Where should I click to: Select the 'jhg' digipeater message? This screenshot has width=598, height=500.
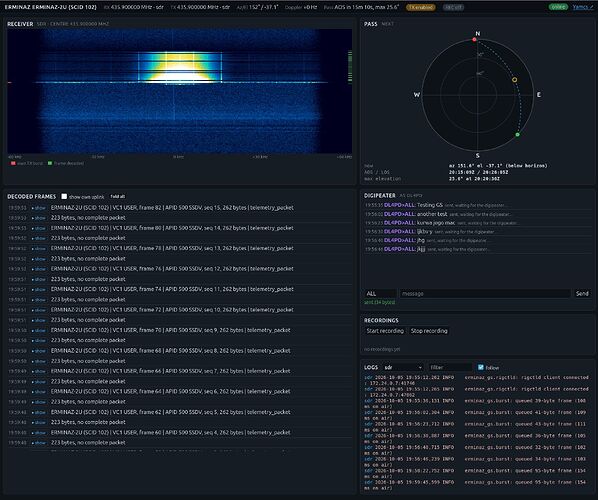[x=421, y=240]
